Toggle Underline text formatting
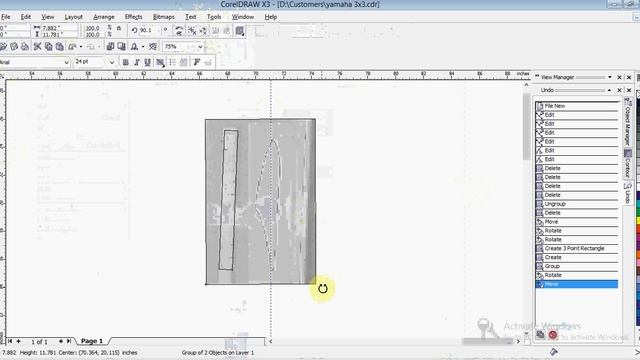This screenshot has height=360, width=640. (x=147, y=62)
